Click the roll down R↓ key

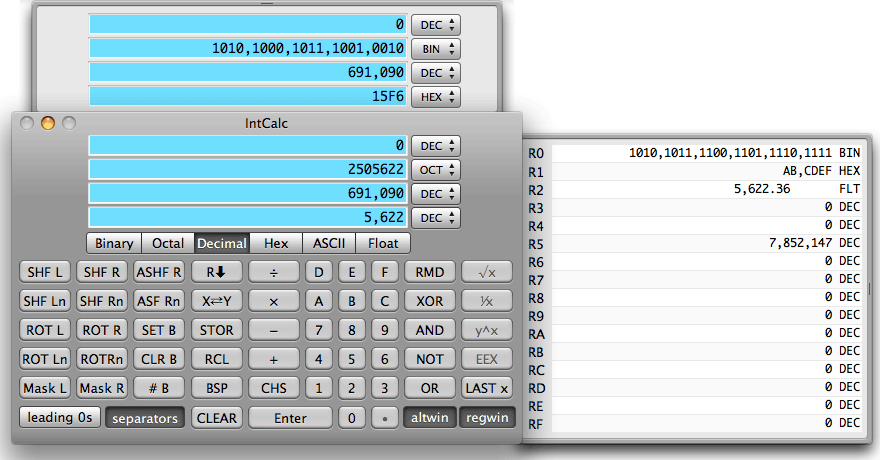(x=217, y=273)
